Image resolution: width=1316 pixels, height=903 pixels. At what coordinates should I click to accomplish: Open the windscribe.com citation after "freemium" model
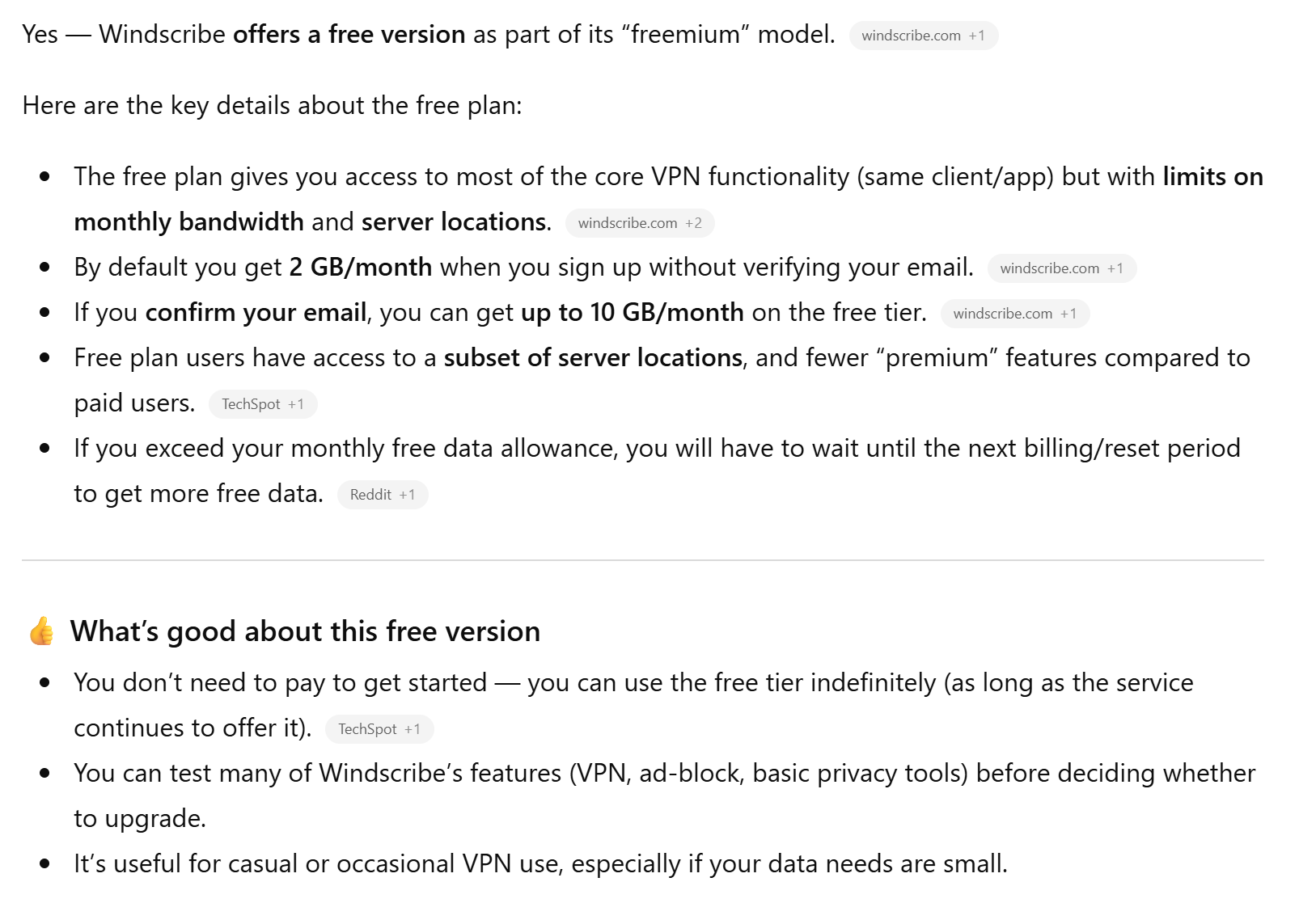923,36
